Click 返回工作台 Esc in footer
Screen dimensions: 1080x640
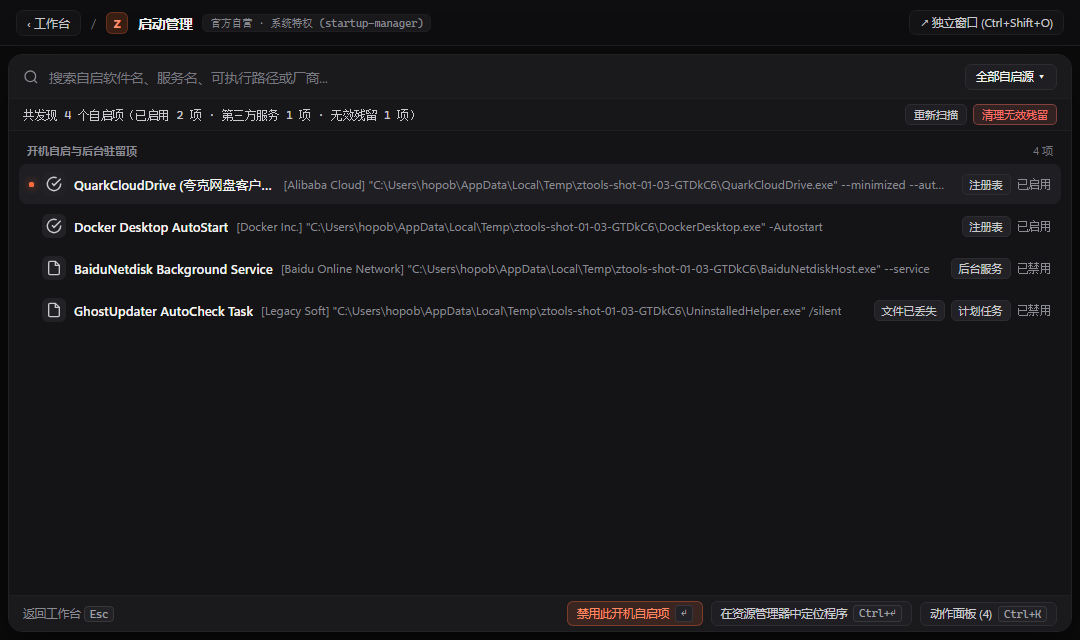pos(68,613)
